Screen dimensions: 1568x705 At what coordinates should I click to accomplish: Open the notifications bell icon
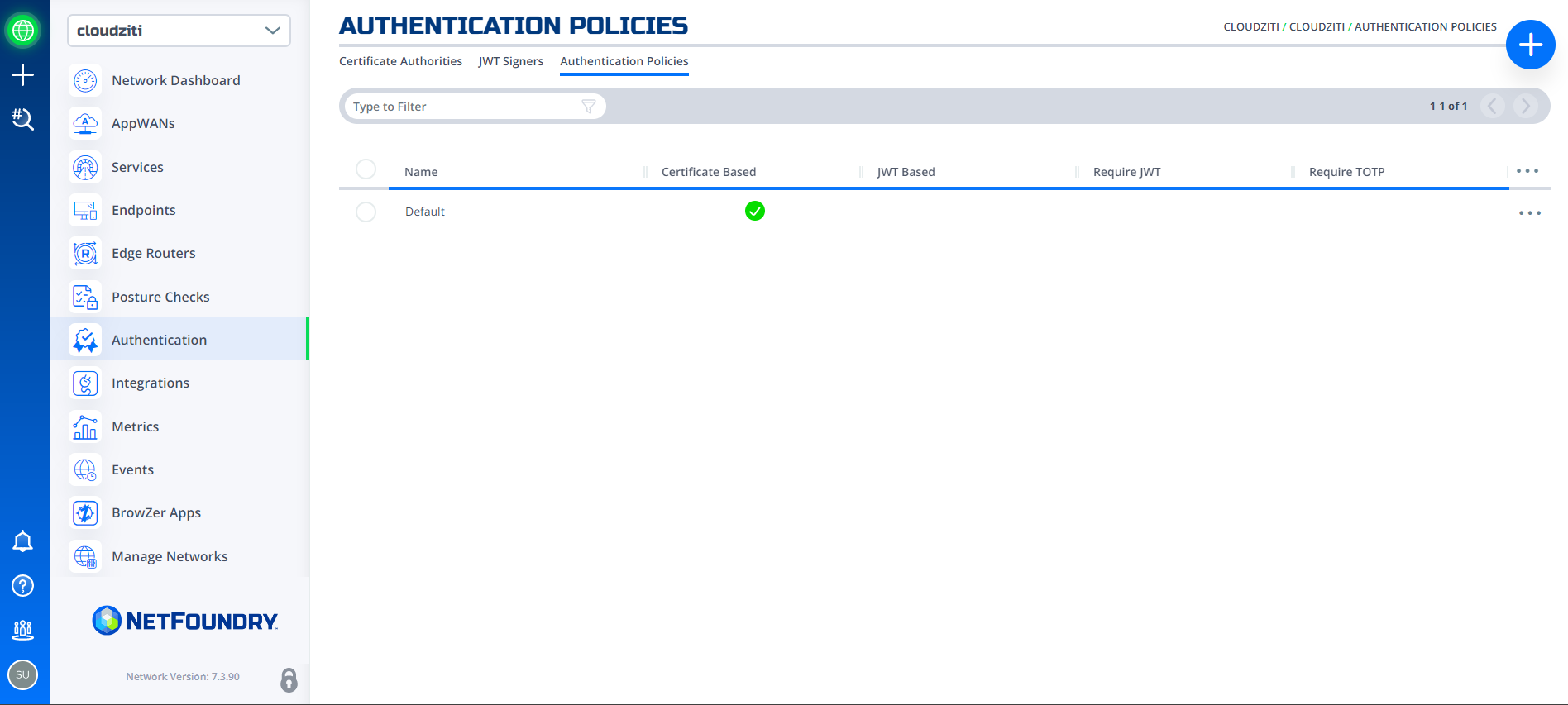click(x=23, y=541)
